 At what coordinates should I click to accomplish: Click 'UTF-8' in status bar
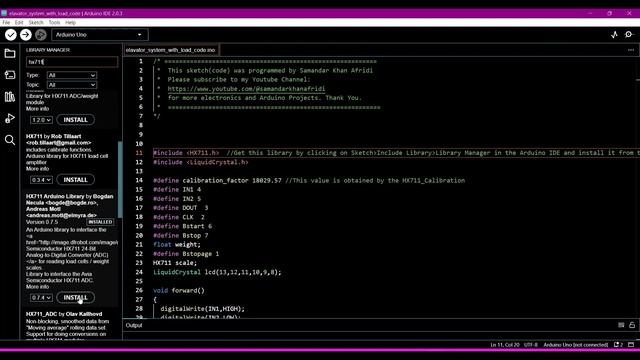click(x=531, y=345)
